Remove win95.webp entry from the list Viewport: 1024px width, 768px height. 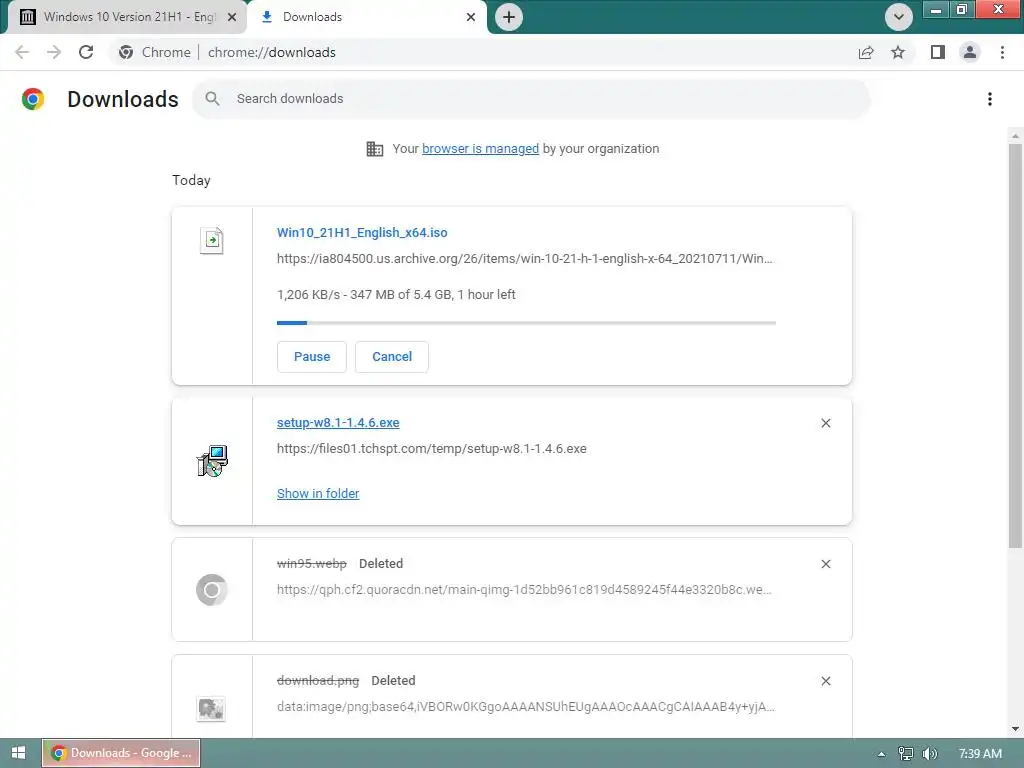coord(825,564)
